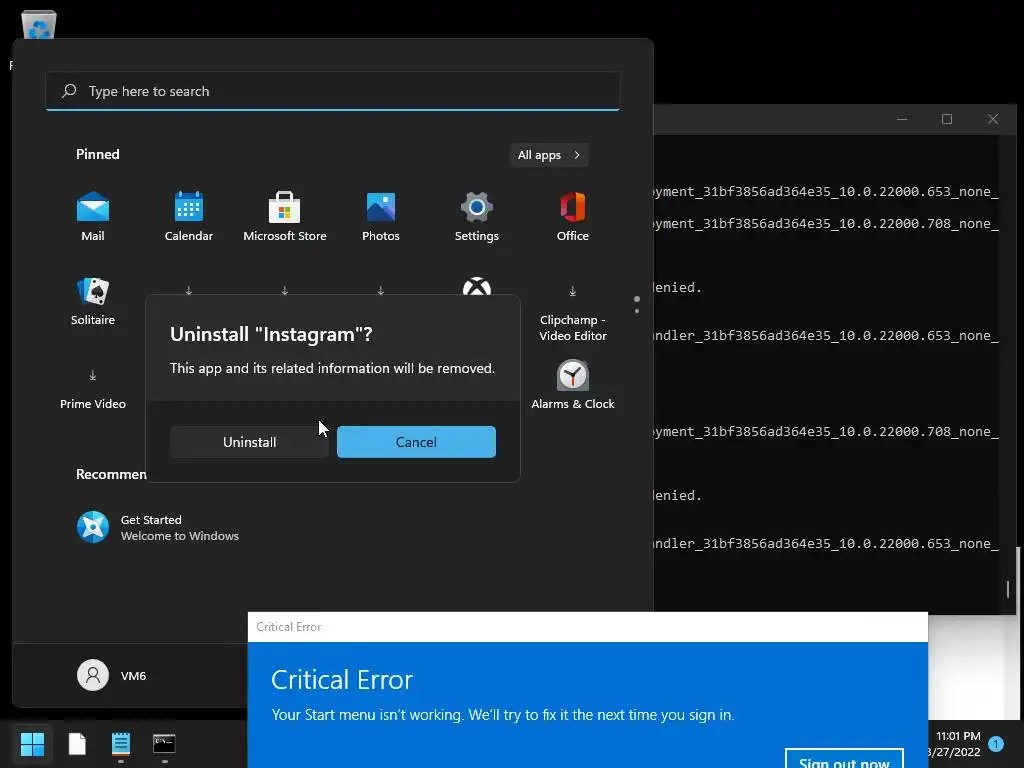Open the blank document taskbar icon
The width and height of the screenshot is (1024, 768).
[x=77, y=743]
